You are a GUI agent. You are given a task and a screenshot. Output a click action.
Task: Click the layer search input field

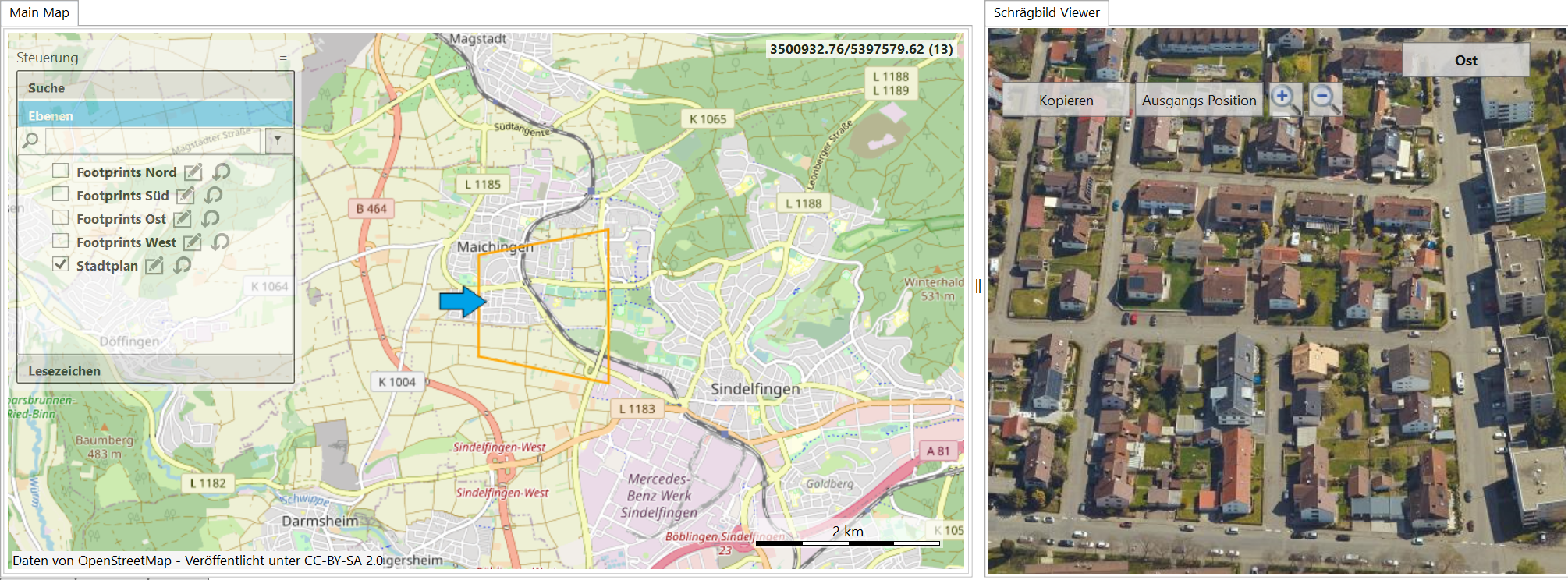[x=154, y=140]
